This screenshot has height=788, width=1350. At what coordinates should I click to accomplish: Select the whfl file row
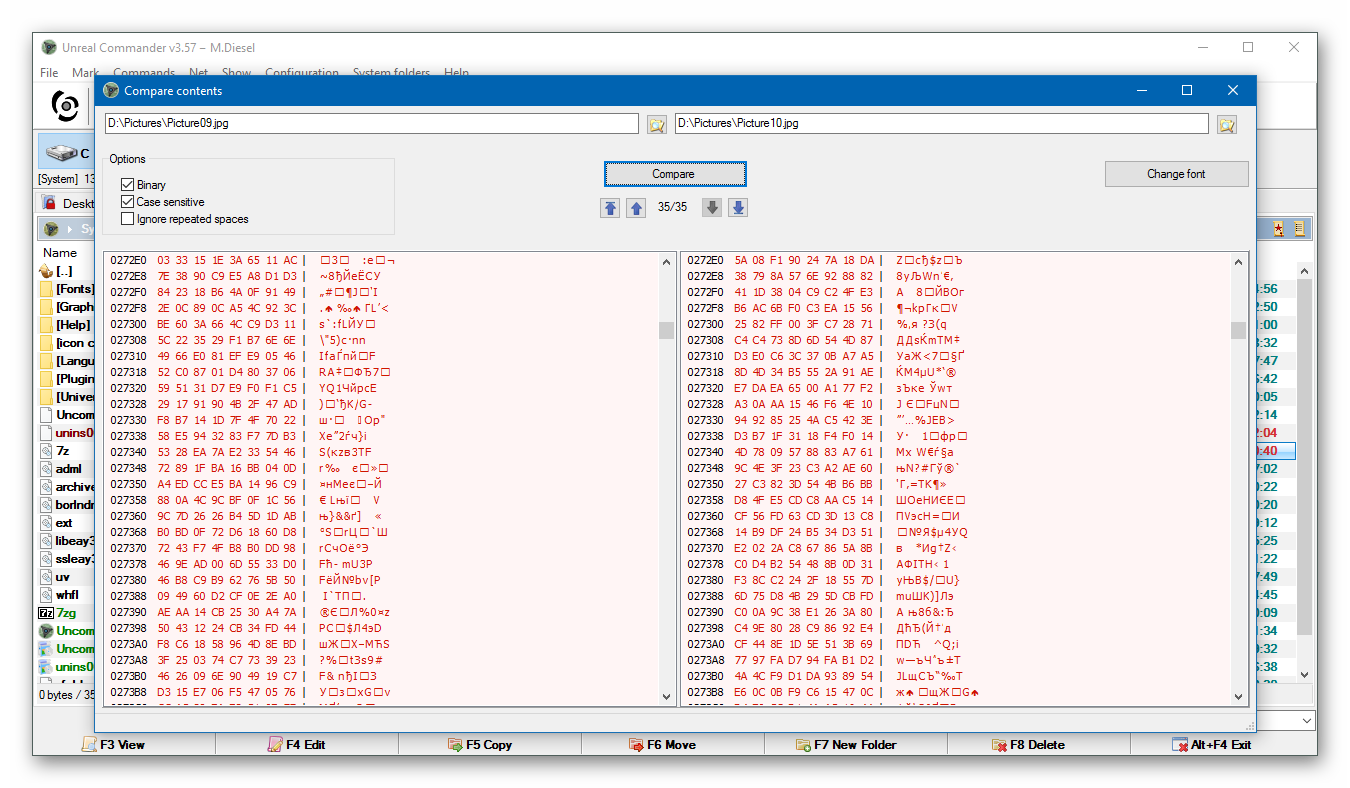(65, 595)
